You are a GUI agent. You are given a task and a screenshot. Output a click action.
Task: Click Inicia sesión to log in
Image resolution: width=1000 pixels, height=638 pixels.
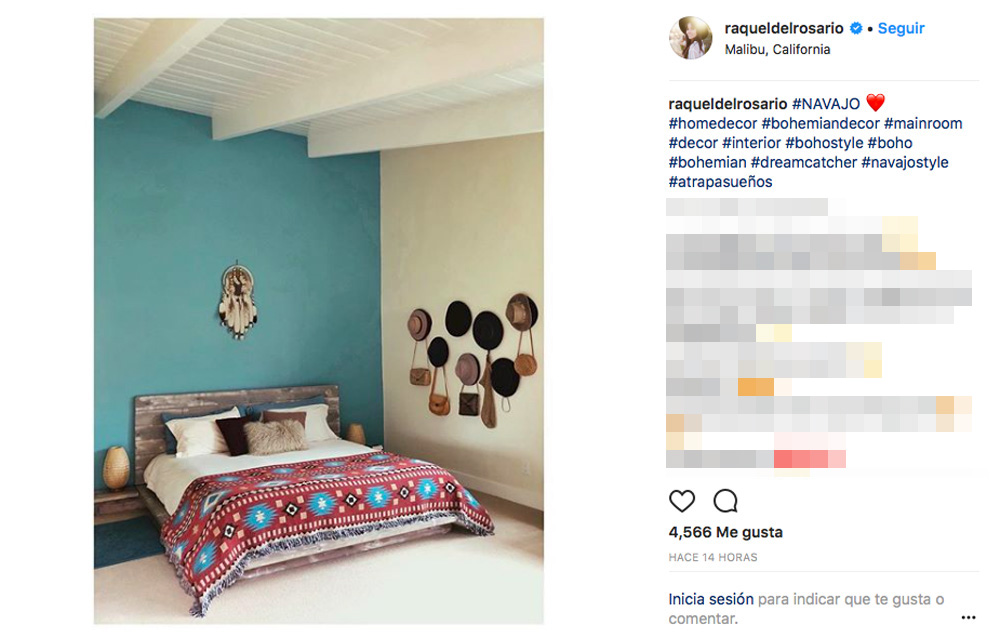tap(710, 599)
